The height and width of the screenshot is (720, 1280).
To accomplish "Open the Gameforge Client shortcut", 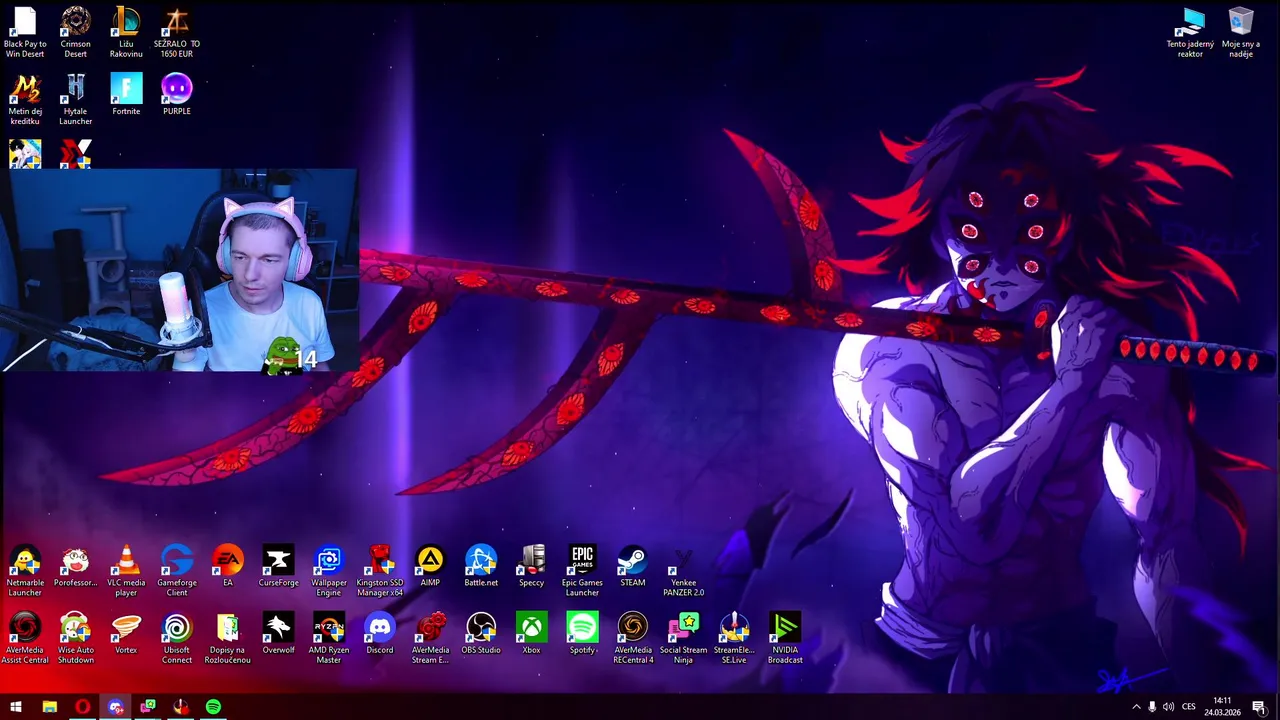I will coord(177,571).
